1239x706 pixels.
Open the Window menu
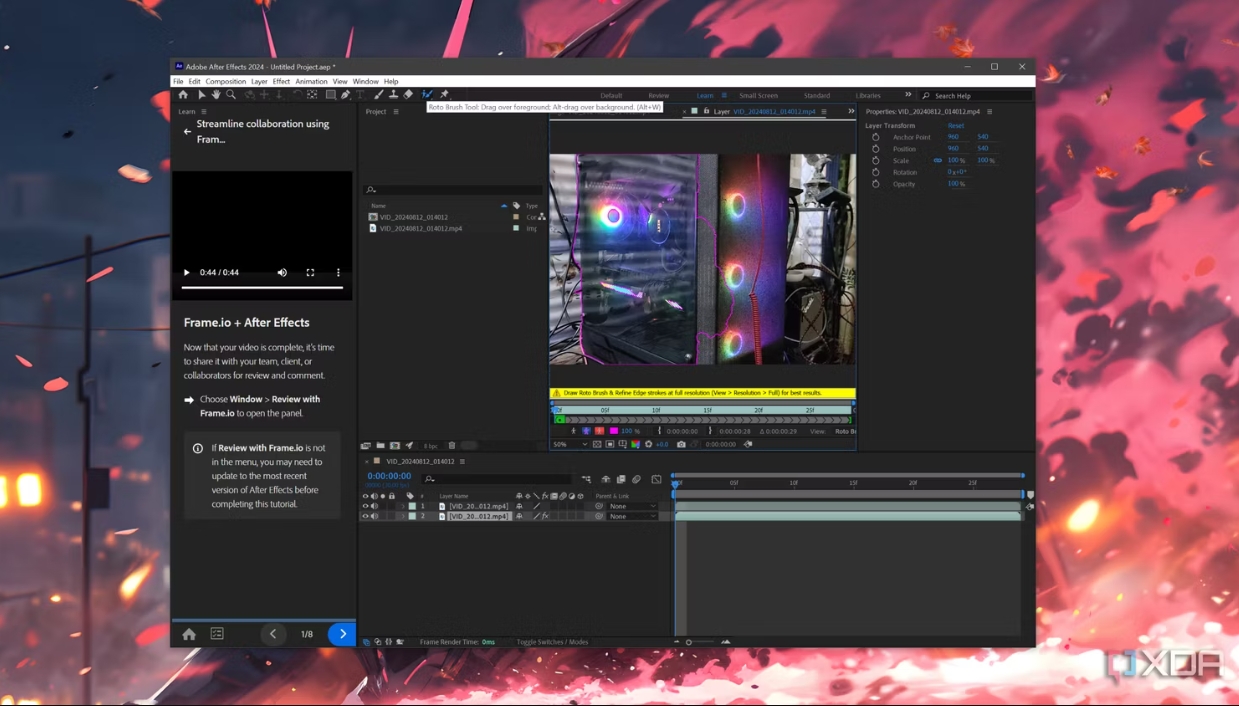click(365, 81)
